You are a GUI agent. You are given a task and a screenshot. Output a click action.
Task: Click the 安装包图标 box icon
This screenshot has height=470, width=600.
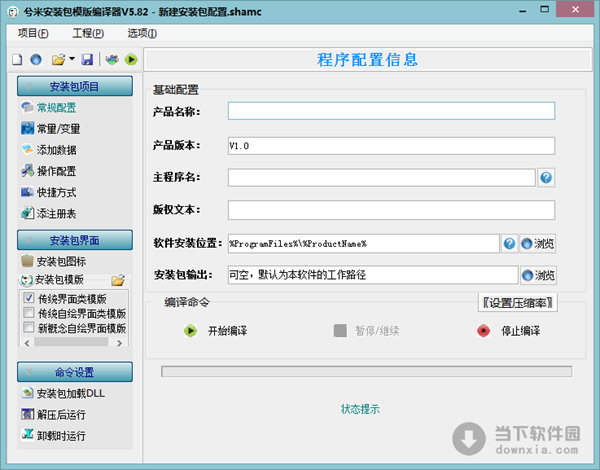(x=28, y=261)
